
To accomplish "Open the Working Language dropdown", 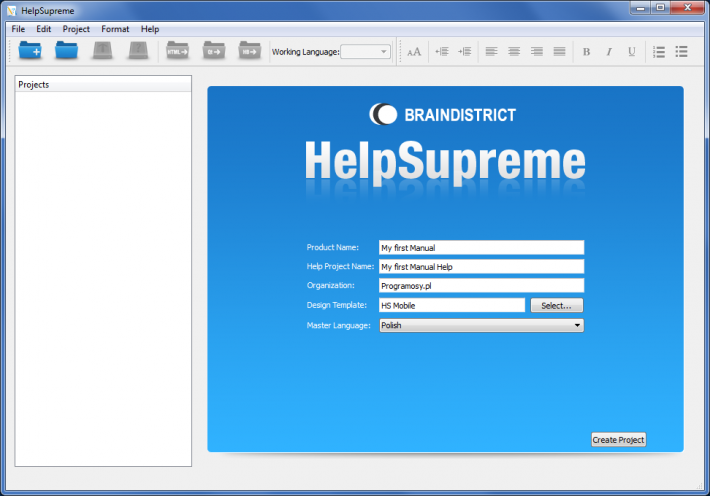I will pyautogui.click(x=365, y=52).
